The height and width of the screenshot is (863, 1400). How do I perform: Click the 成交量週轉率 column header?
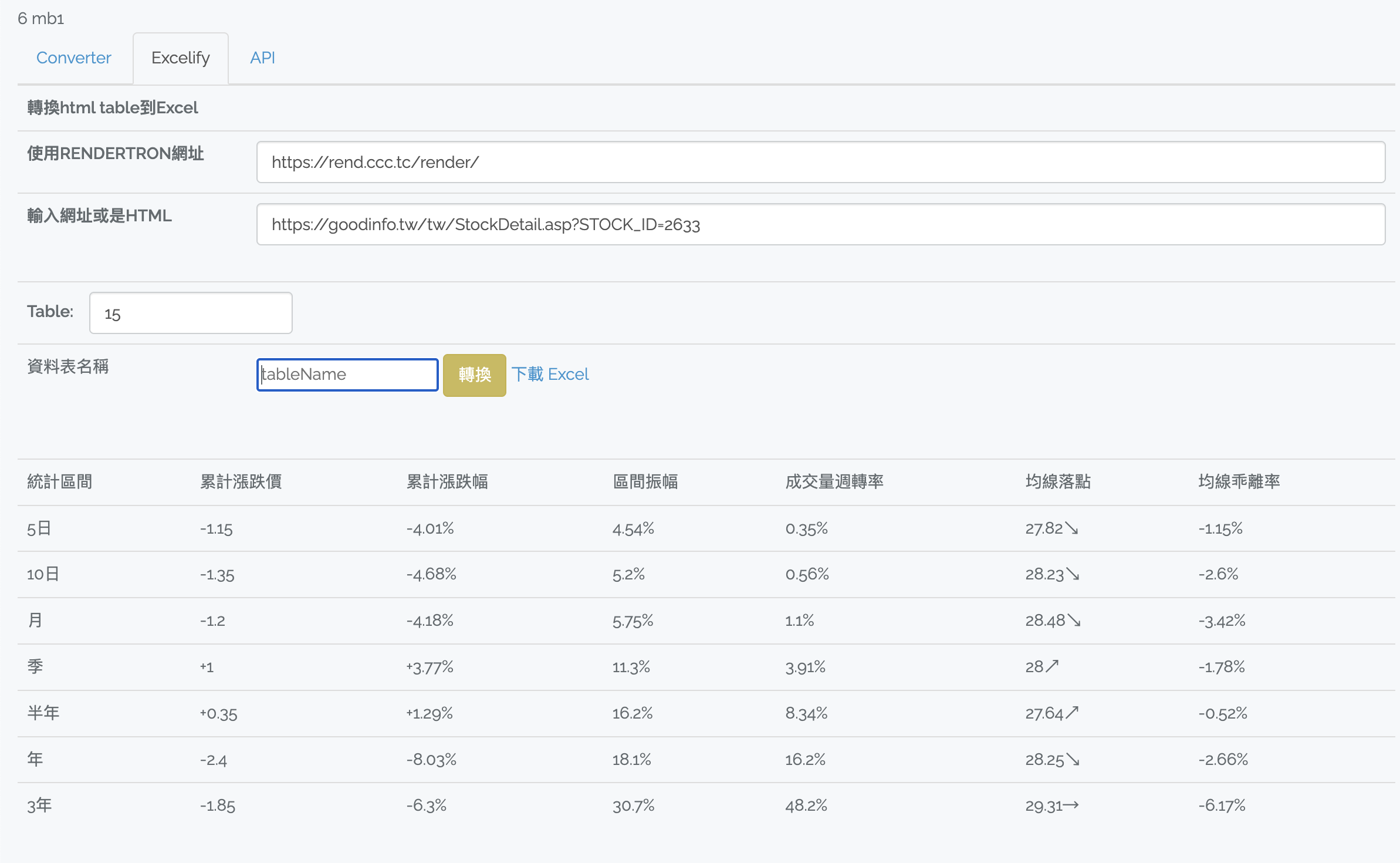click(834, 482)
